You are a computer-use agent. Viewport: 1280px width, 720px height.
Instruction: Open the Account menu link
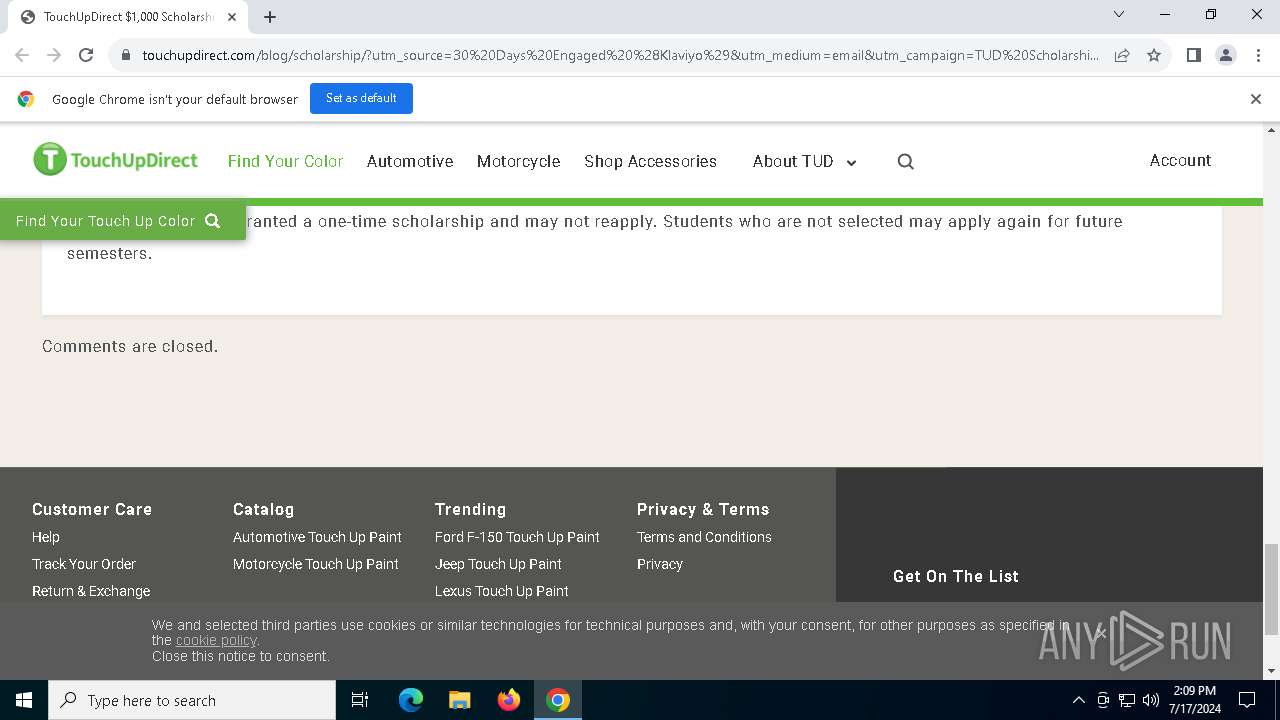[x=1180, y=160]
